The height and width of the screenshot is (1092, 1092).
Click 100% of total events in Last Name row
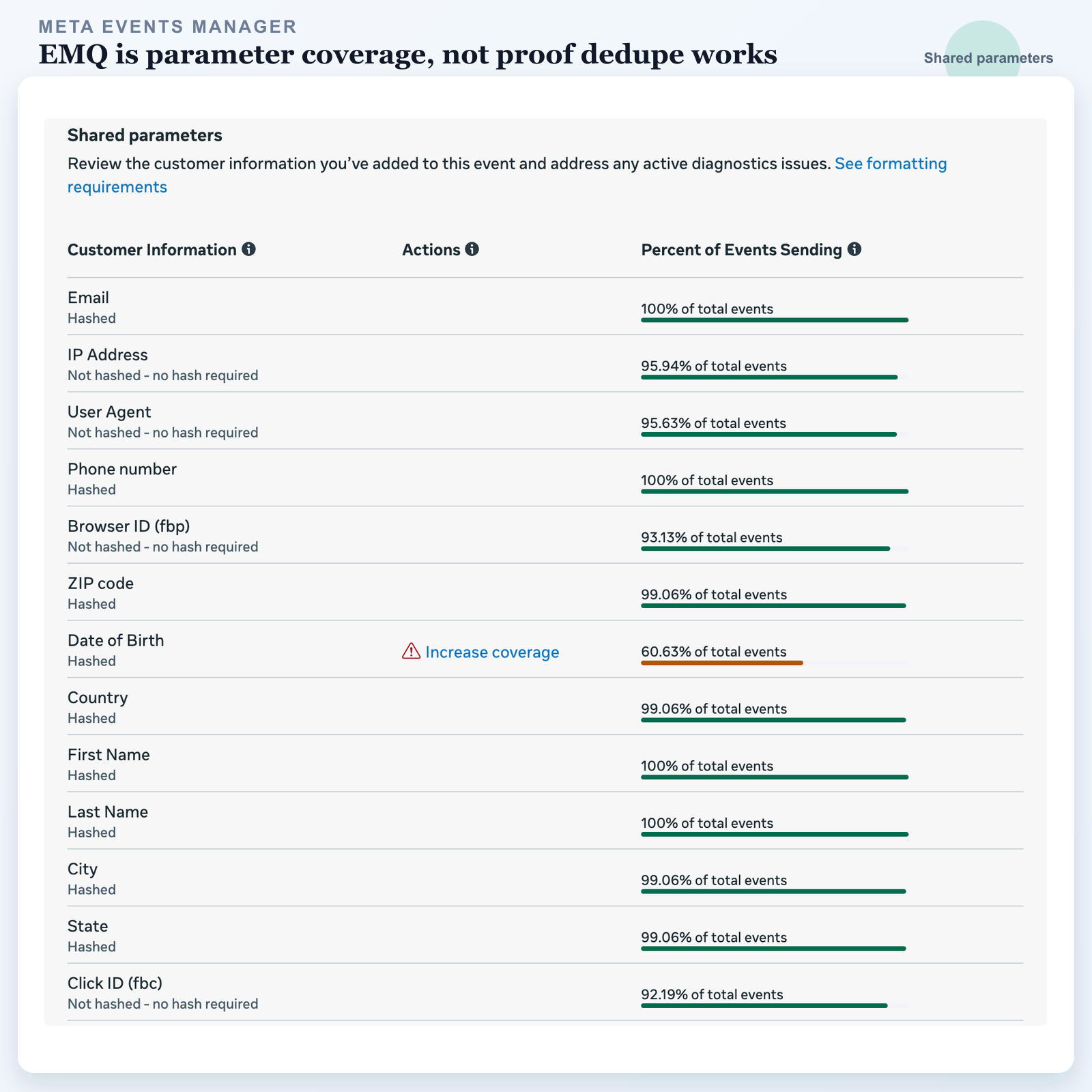(x=707, y=823)
